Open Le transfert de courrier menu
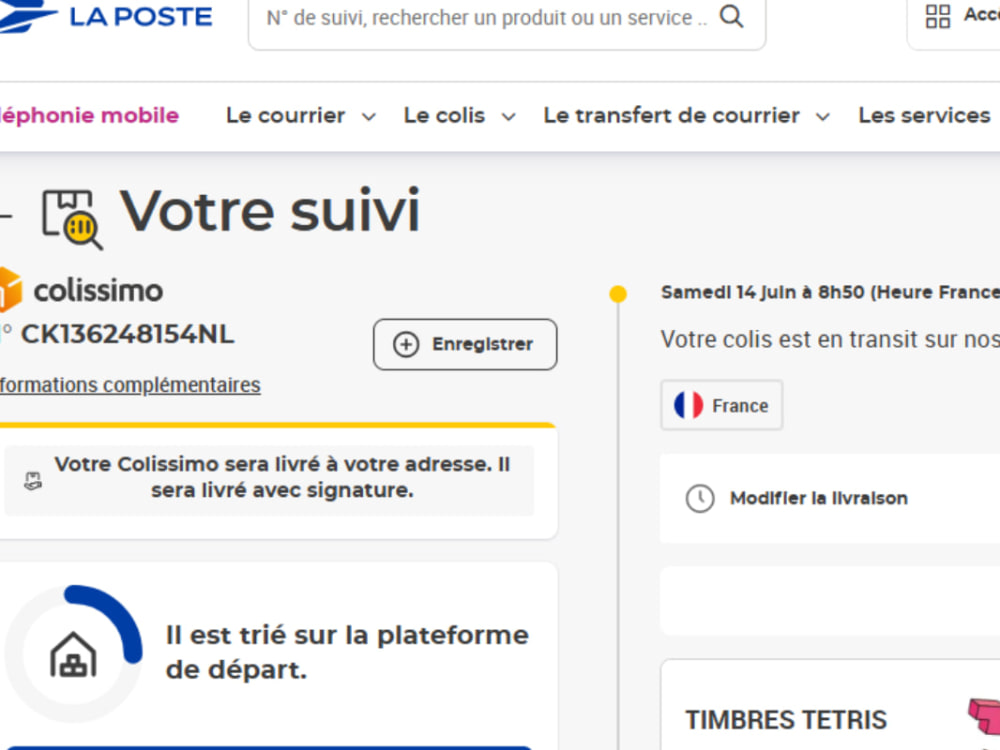 (x=671, y=115)
